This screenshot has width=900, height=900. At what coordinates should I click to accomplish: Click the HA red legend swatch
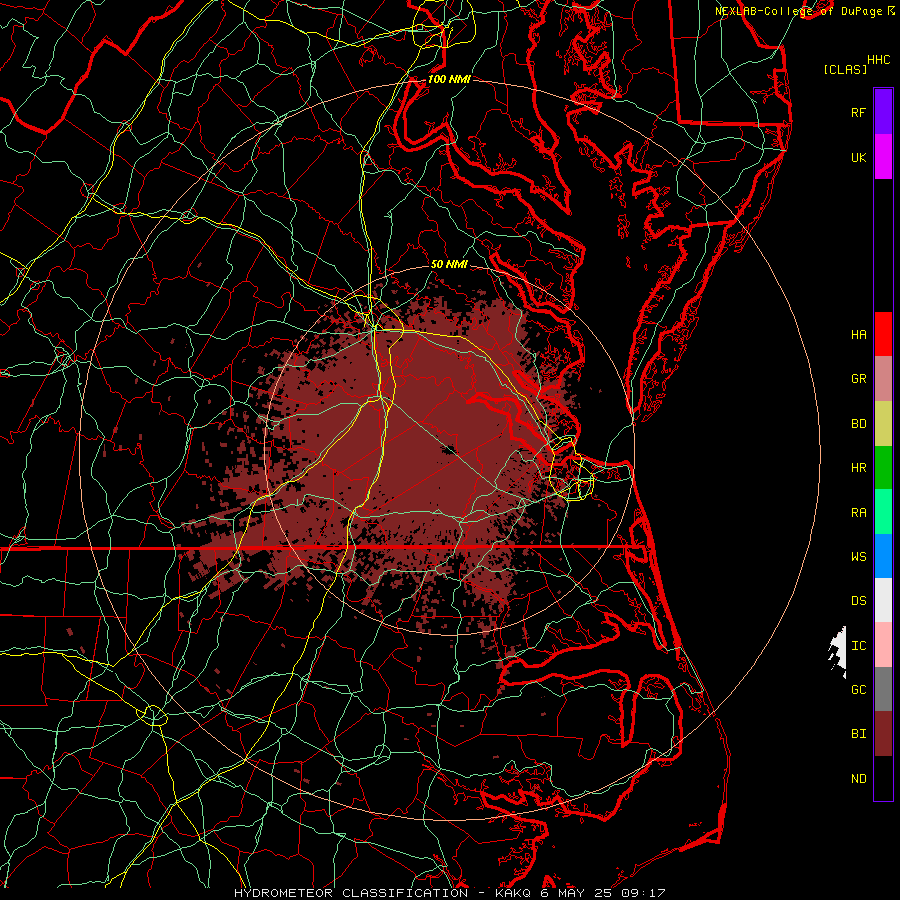pos(883,334)
